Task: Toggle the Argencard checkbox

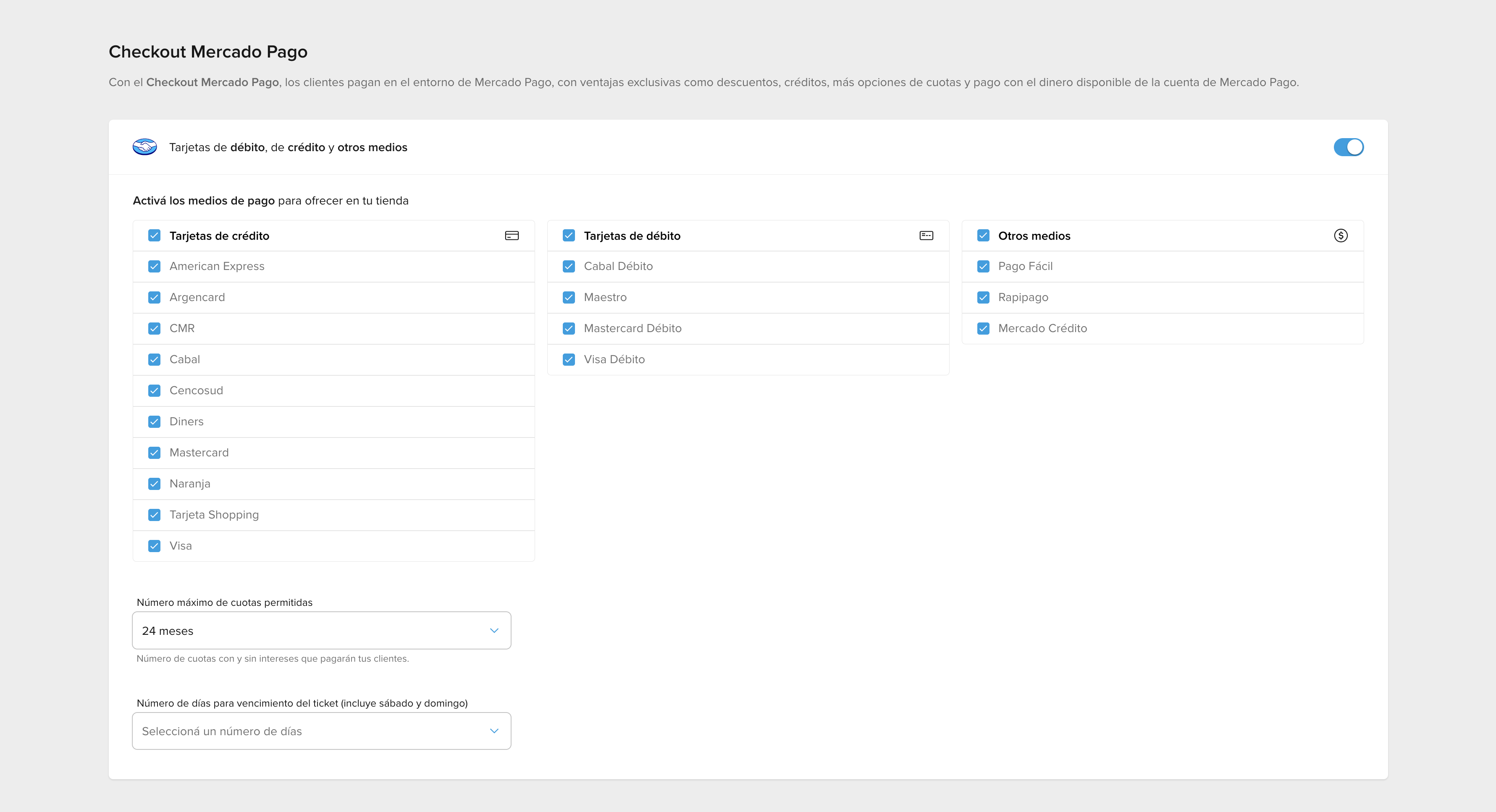Action: click(154, 298)
